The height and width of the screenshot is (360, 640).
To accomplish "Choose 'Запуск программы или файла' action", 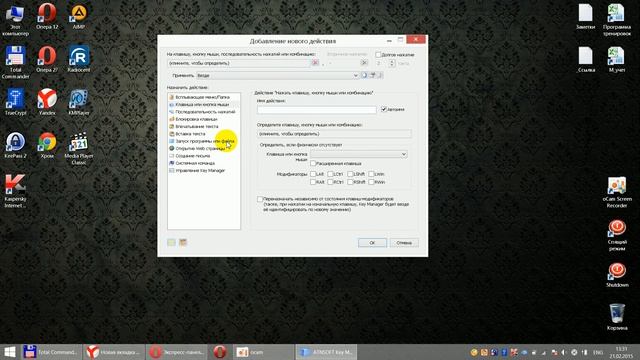I will coord(202,141).
